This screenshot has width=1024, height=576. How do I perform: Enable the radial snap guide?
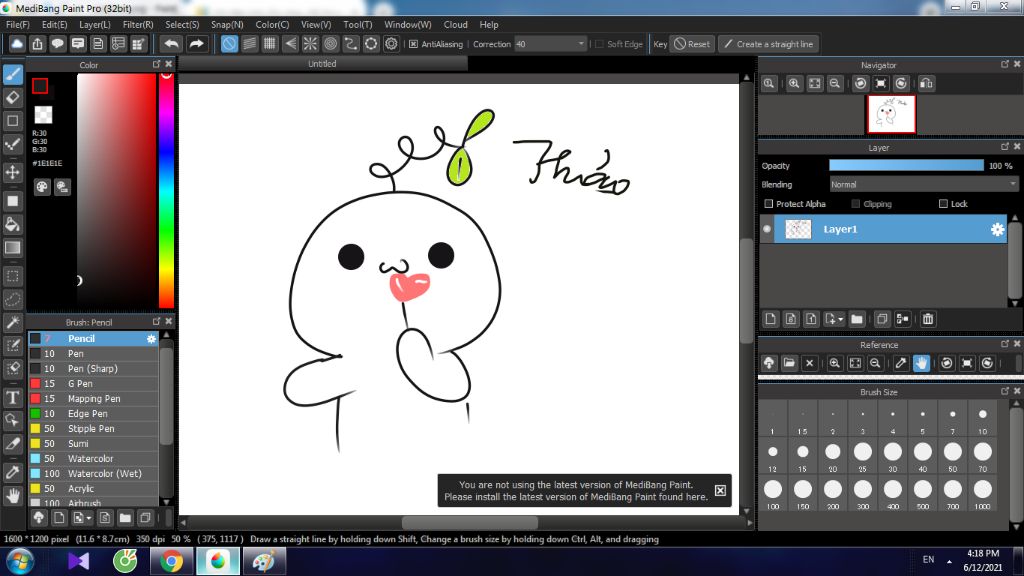coord(310,44)
